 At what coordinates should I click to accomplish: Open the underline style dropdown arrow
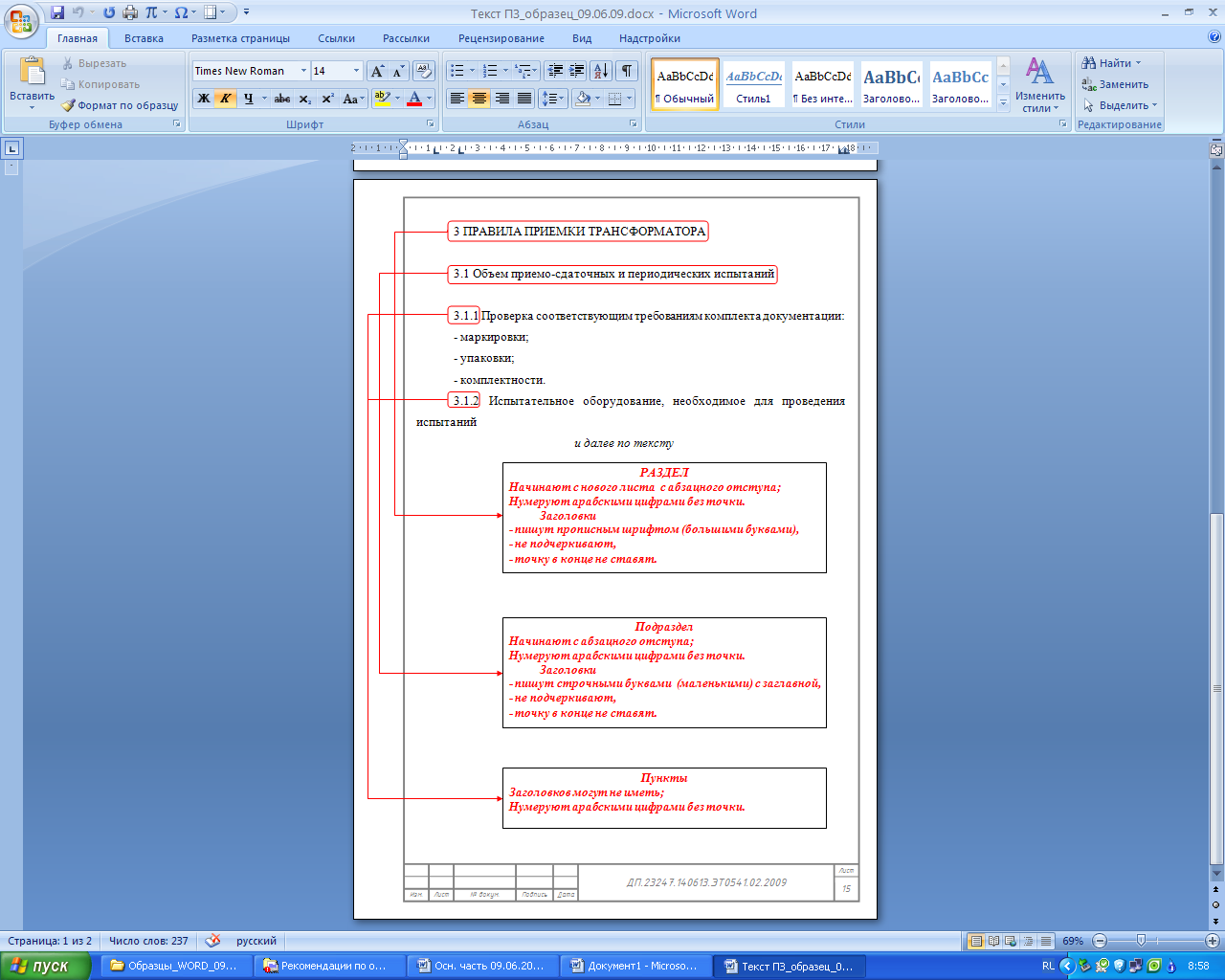263,99
